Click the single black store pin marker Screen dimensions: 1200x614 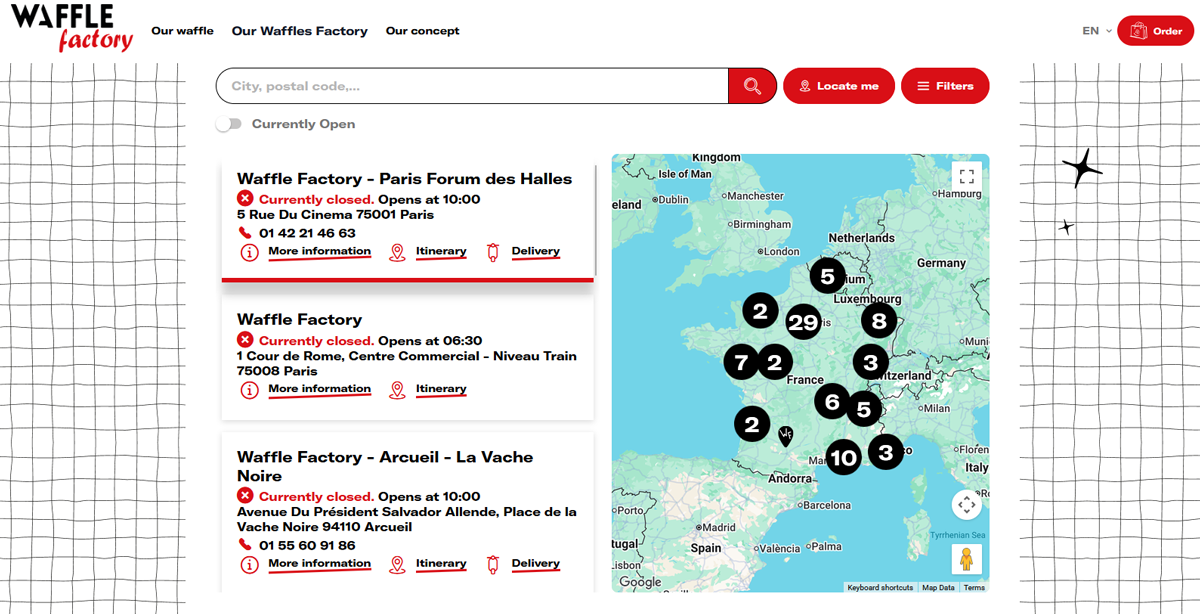786,435
